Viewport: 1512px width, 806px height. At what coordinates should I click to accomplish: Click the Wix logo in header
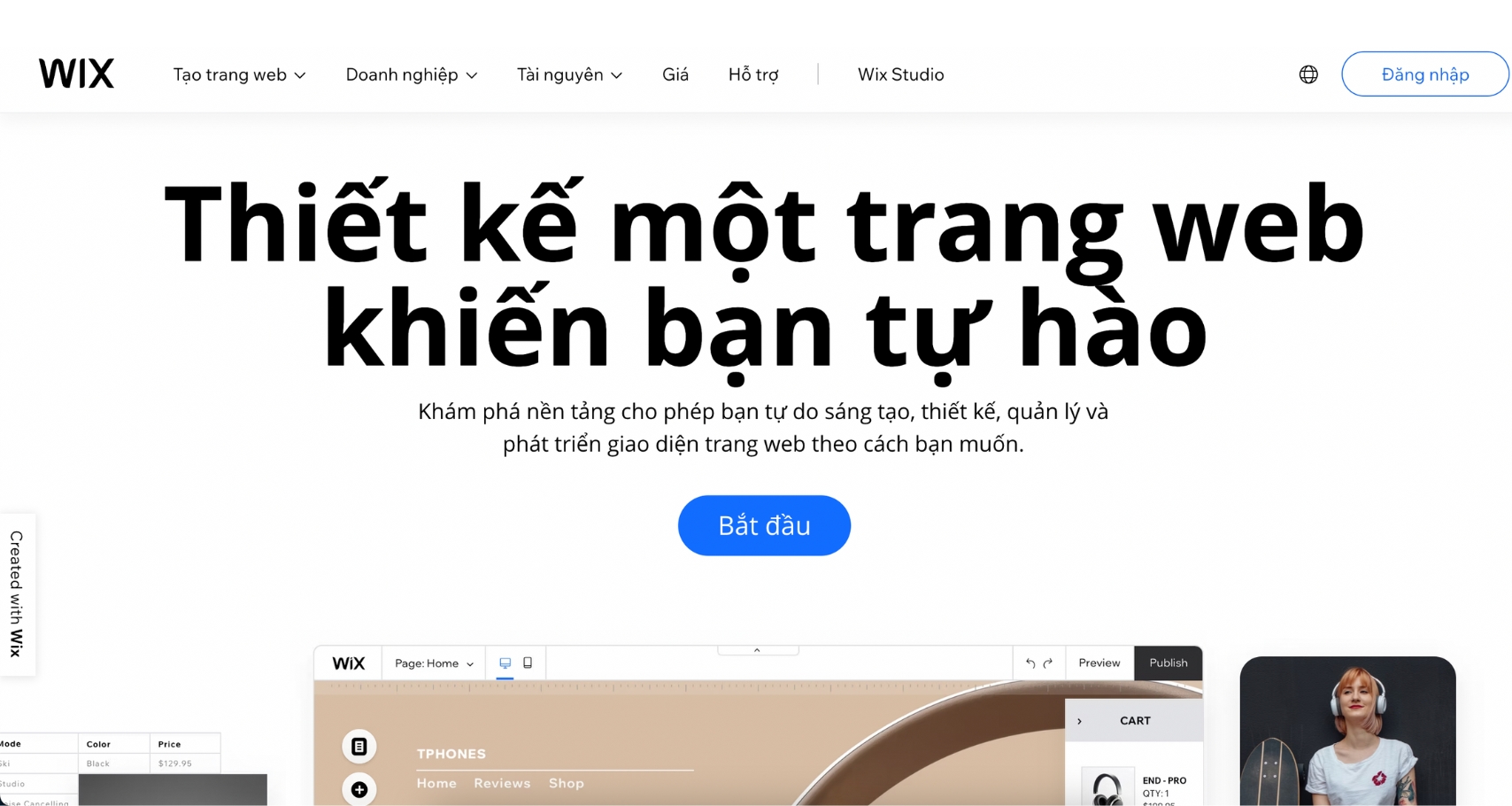76,74
